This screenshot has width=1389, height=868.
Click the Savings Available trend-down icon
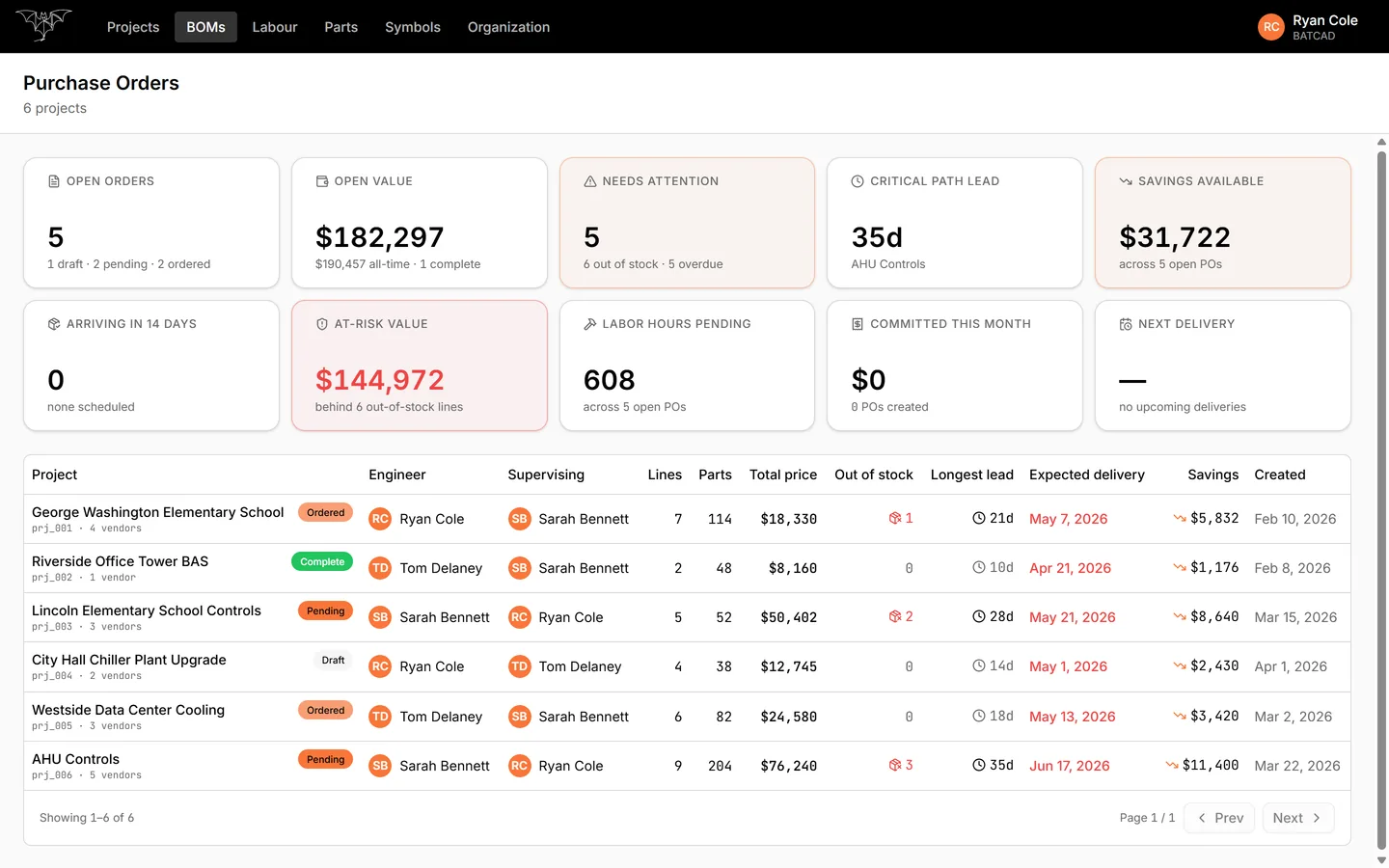(x=1126, y=181)
